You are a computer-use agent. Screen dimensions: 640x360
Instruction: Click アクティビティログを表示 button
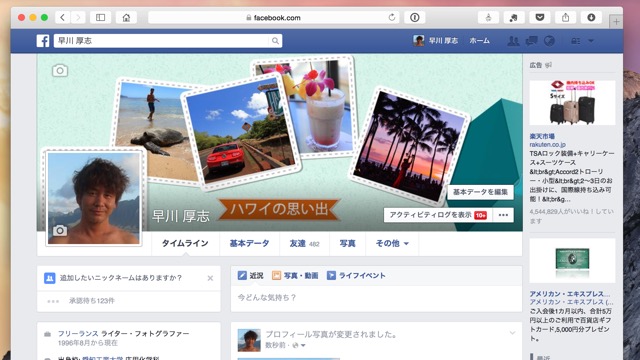pyautogui.click(x=438, y=215)
